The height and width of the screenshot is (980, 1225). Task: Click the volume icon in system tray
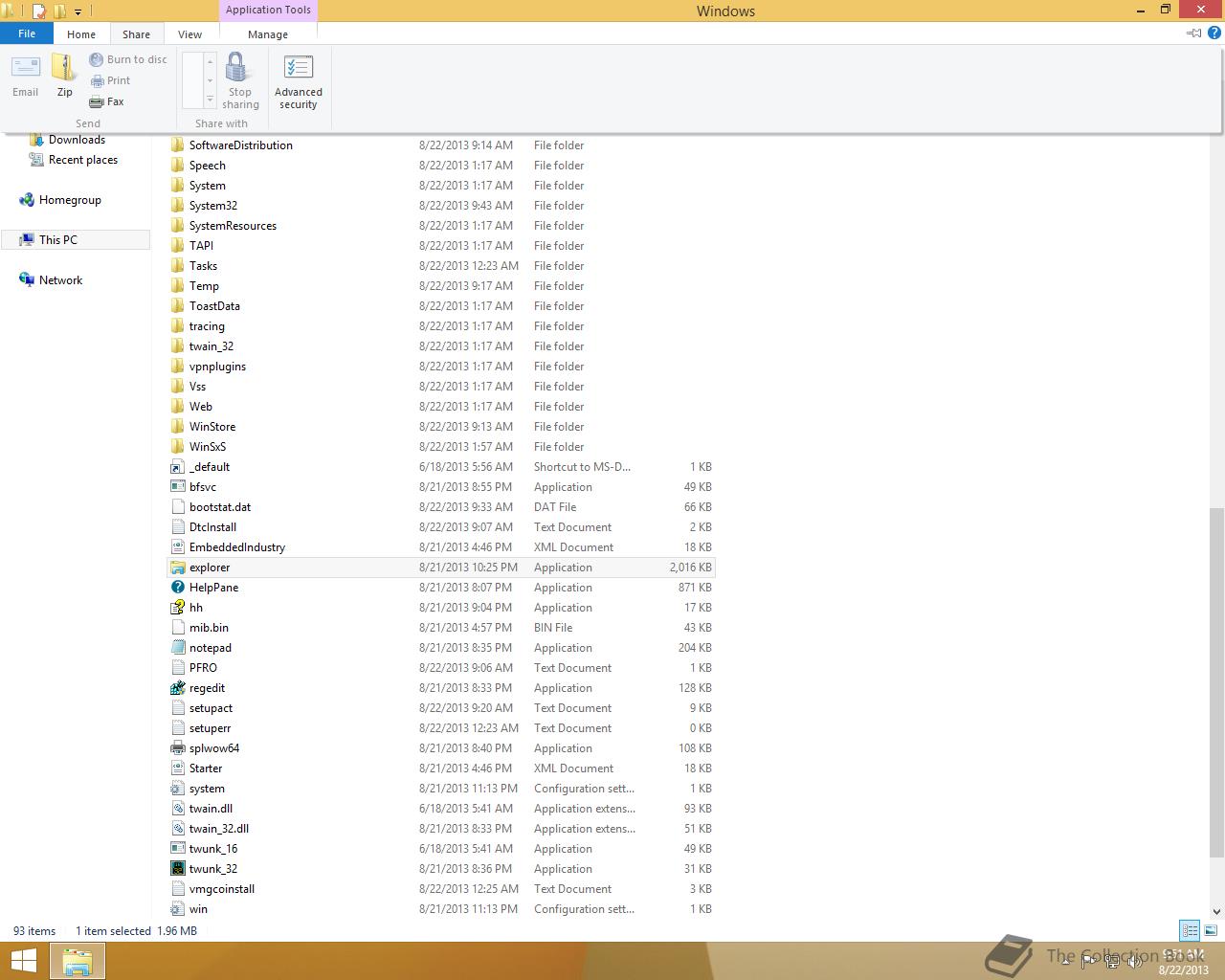tap(1134, 962)
